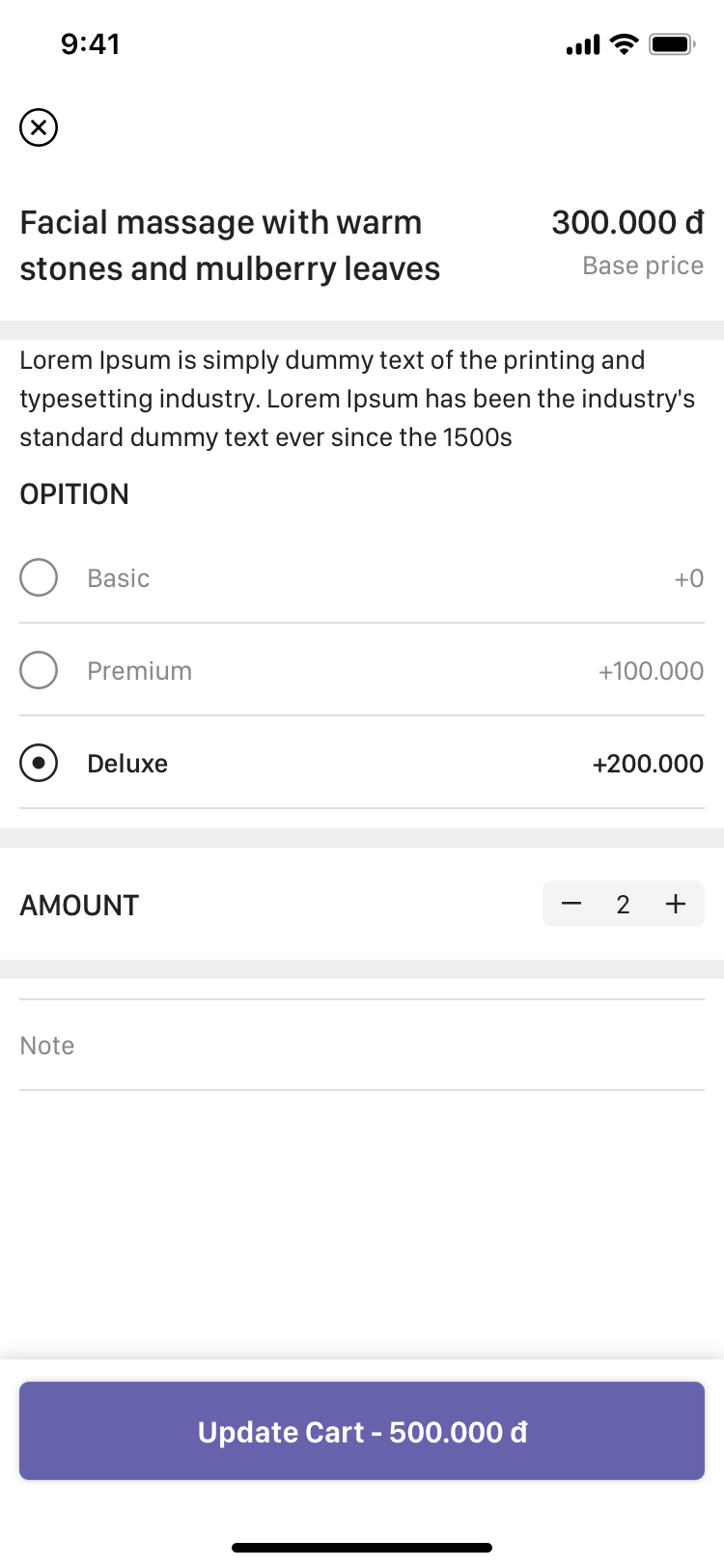The height and width of the screenshot is (1568, 724).
Task: Close the service details screen
Action: 39,127
